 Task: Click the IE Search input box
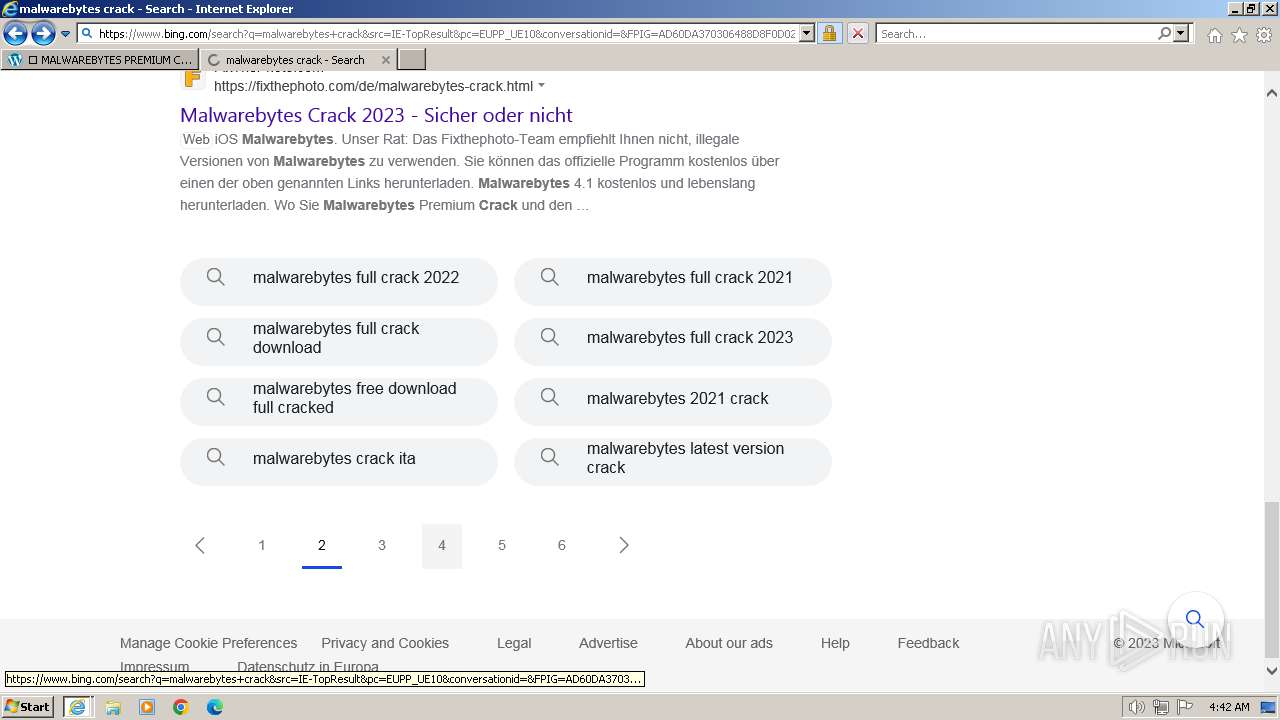1016,33
